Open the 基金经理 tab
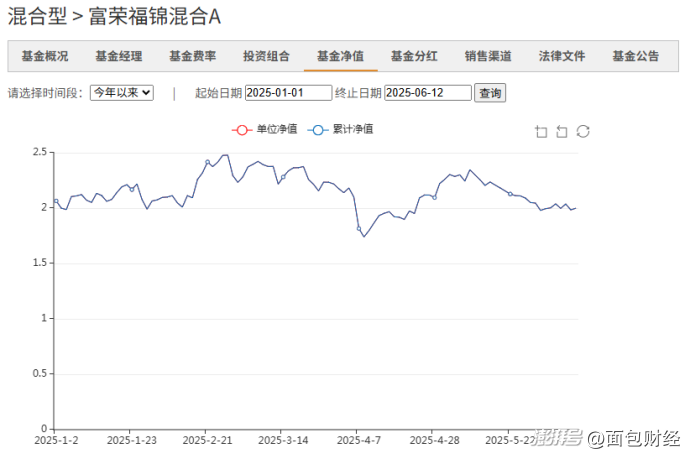This screenshot has width=690, height=459. click(x=119, y=56)
